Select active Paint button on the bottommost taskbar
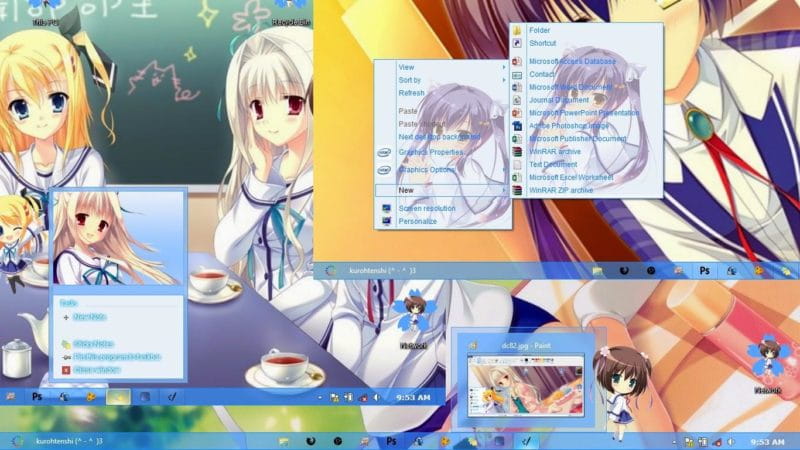 point(526,441)
